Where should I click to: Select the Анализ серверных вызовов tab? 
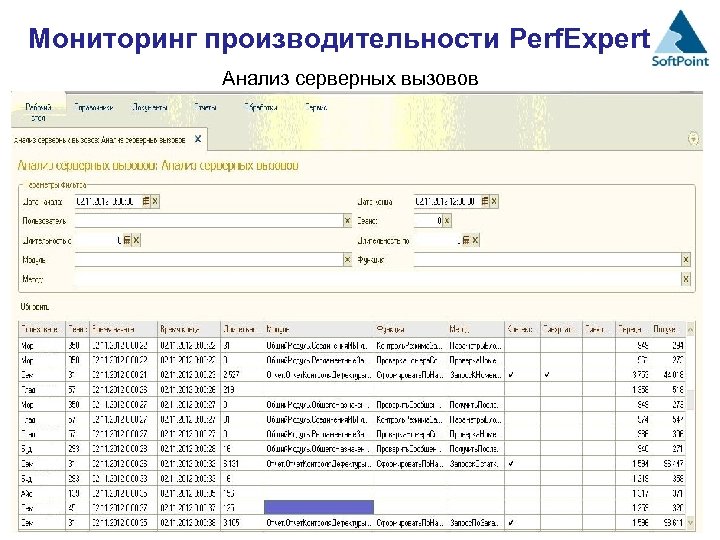pyautogui.click(x=99, y=140)
